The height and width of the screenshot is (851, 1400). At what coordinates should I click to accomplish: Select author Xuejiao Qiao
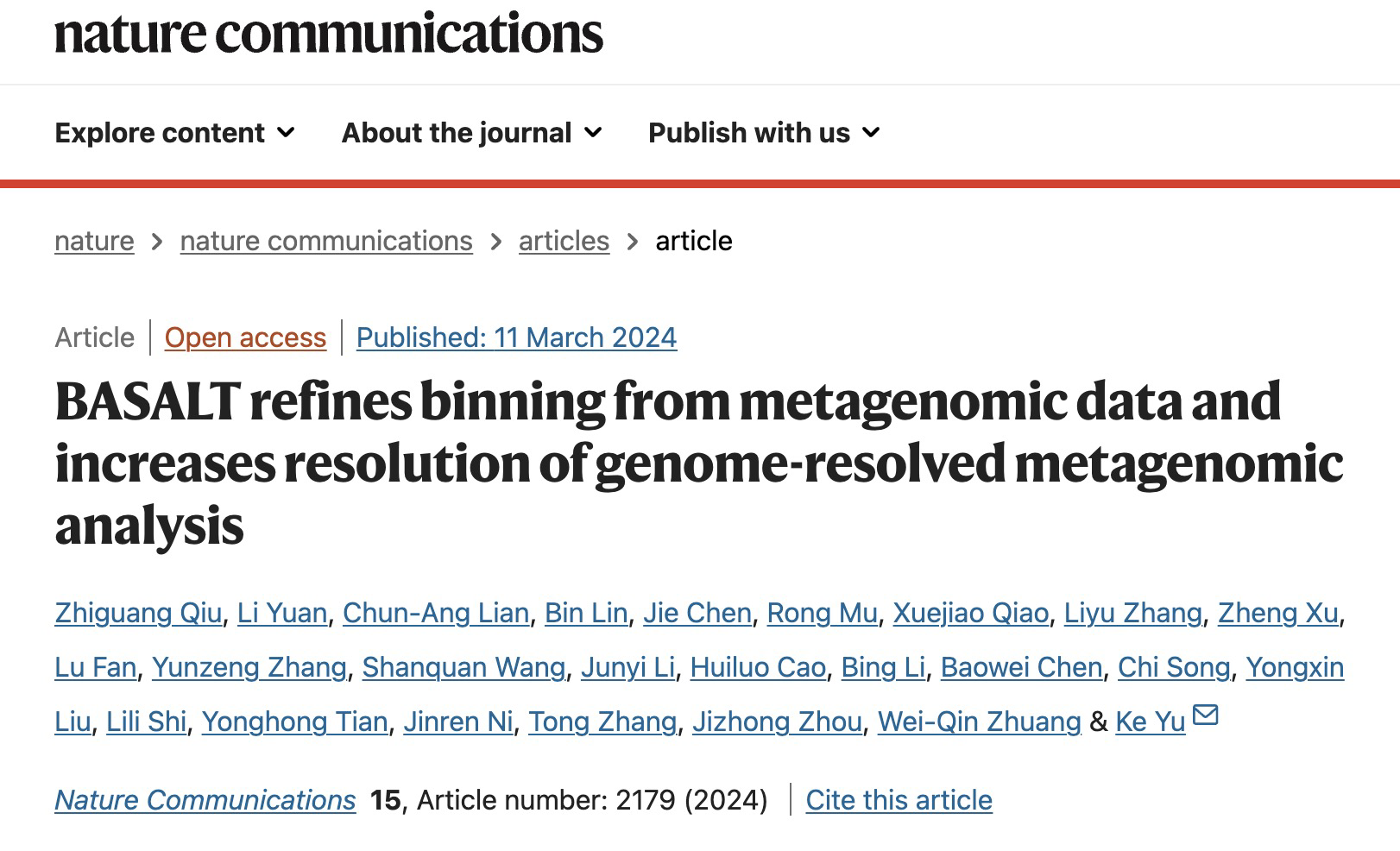pos(970,613)
